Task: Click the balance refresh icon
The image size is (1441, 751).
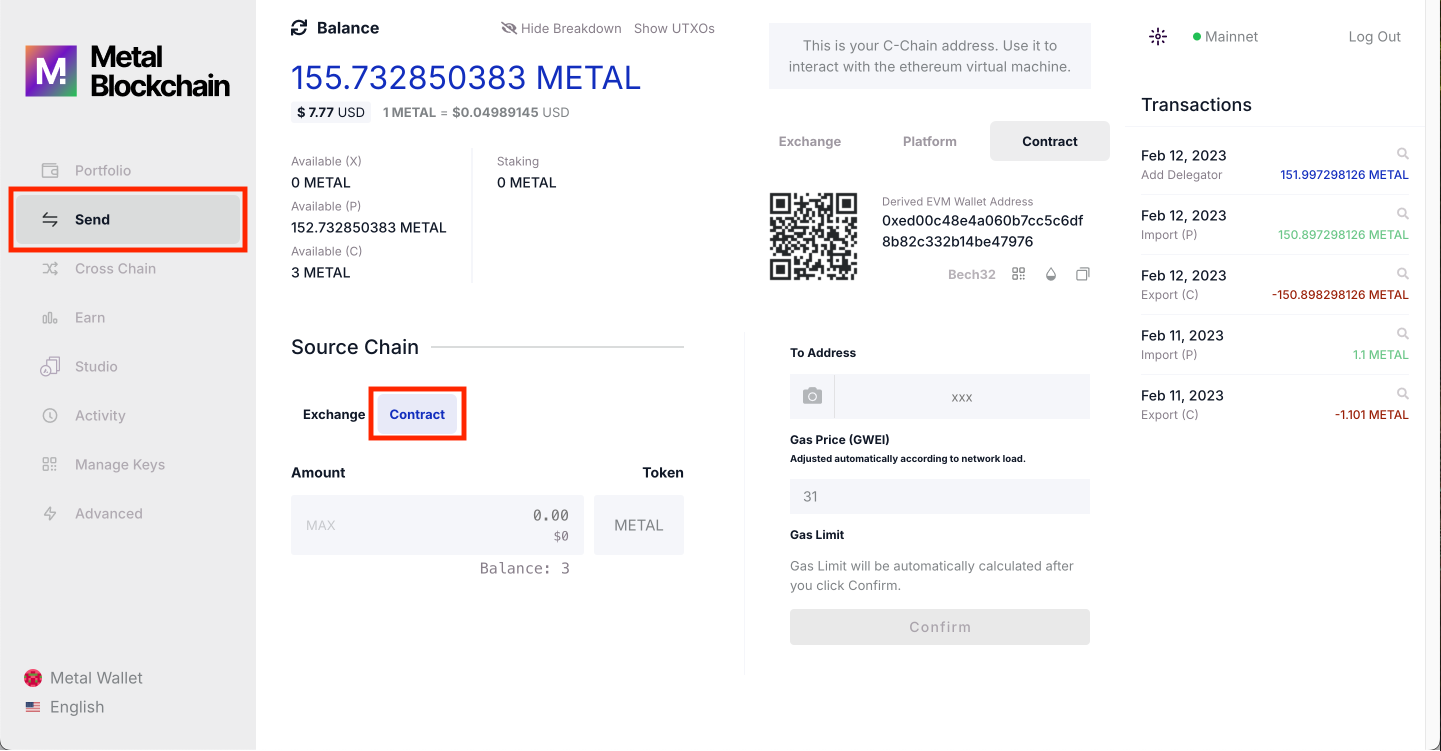Action: coord(299,28)
